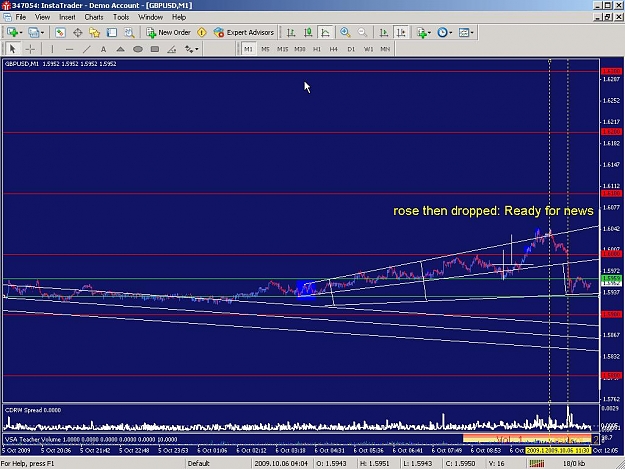Screen dimensions: 625x469
Task: Open the Indicators list icon
Action: click(422, 32)
